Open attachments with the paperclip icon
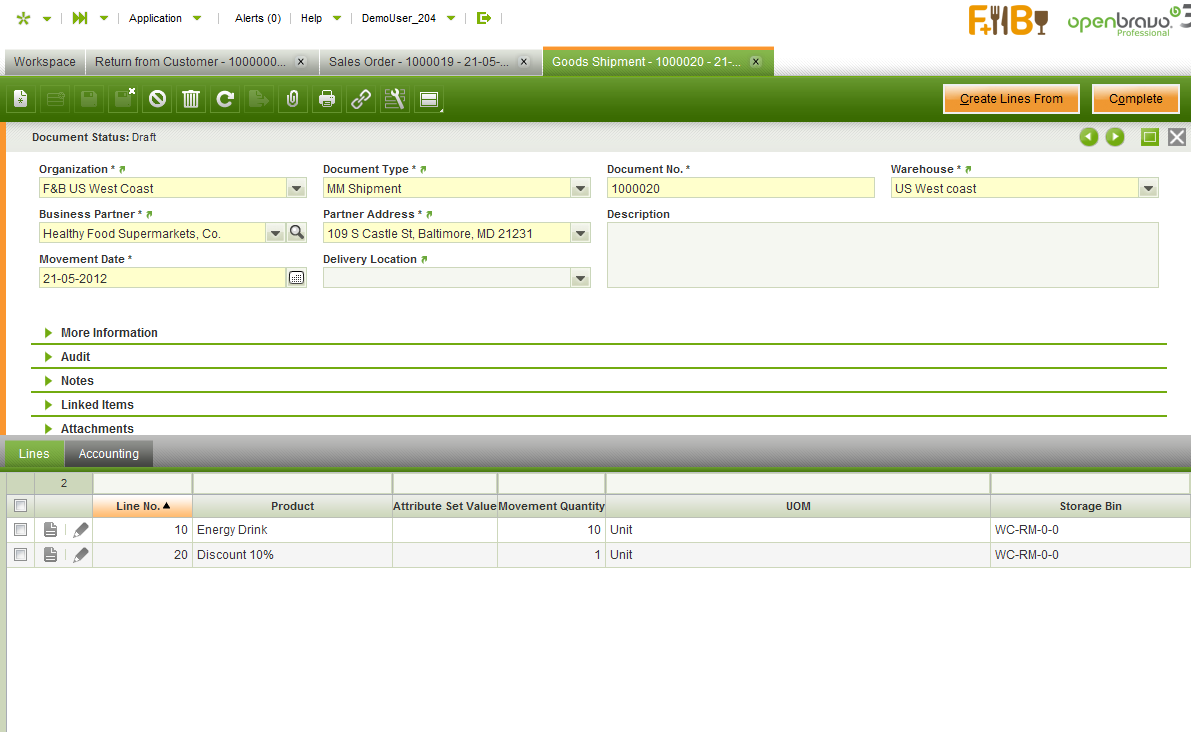Image resolution: width=1191 pixels, height=732 pixels. tap(292, 99)
